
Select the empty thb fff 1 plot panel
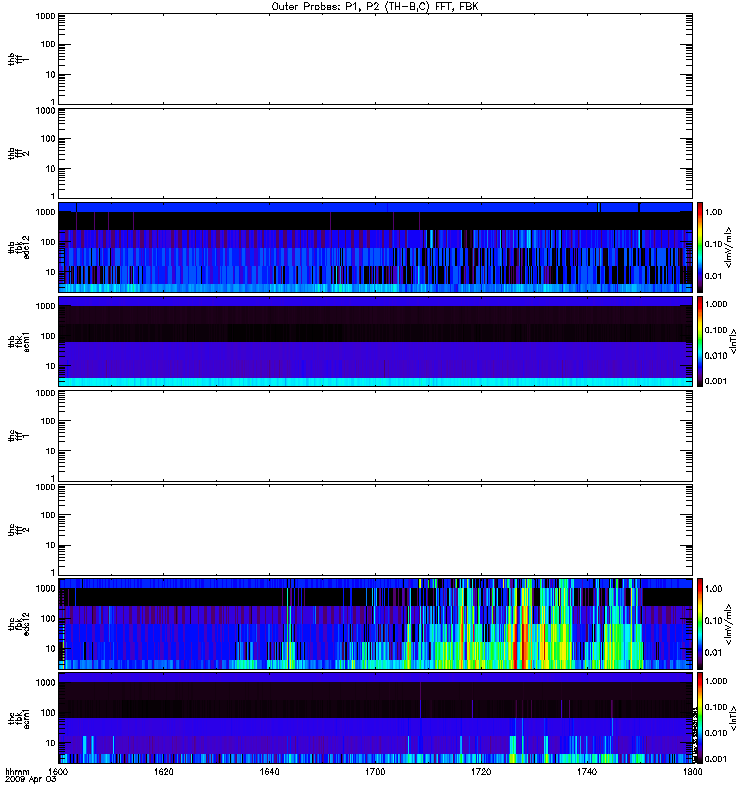click(375, 59)
